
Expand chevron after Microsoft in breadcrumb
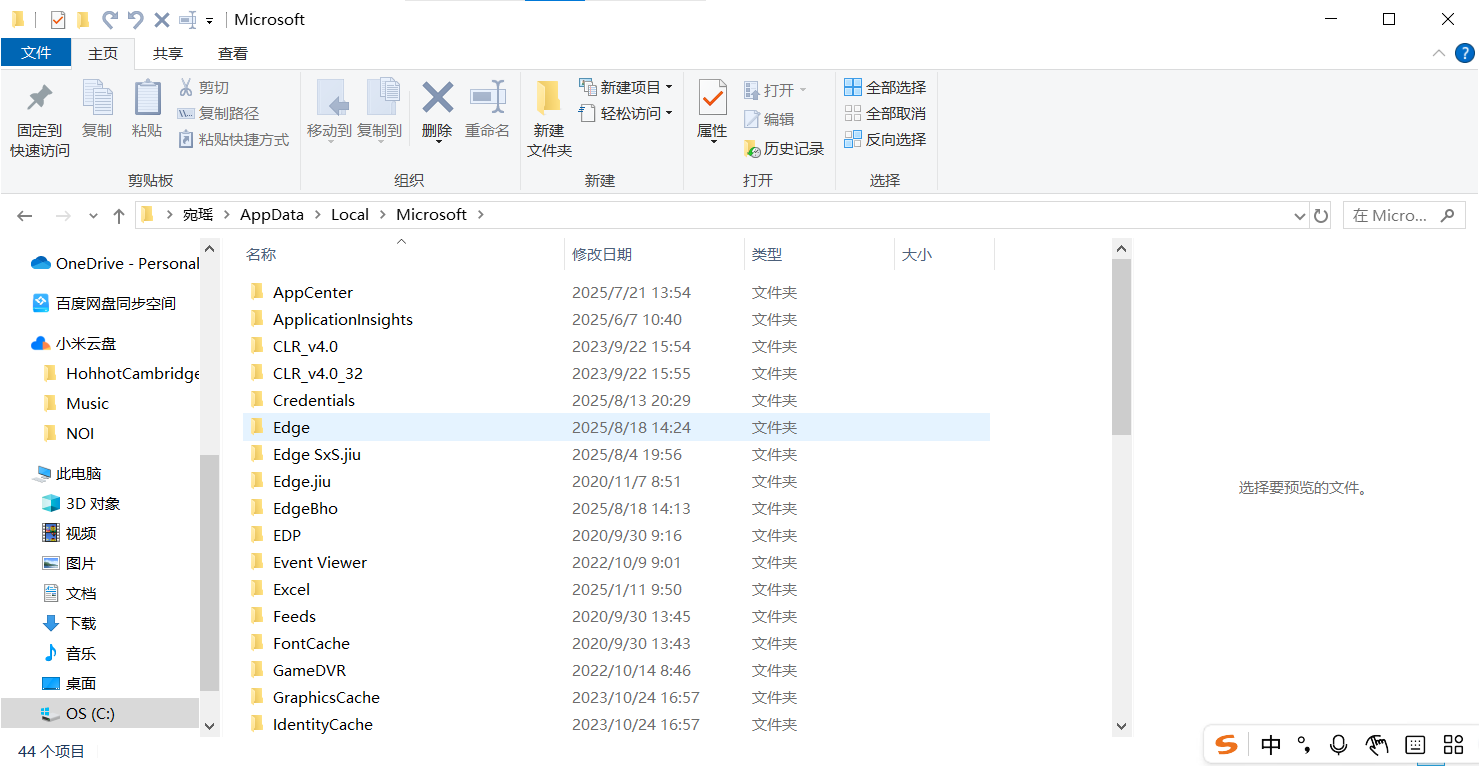coord(481,215)
